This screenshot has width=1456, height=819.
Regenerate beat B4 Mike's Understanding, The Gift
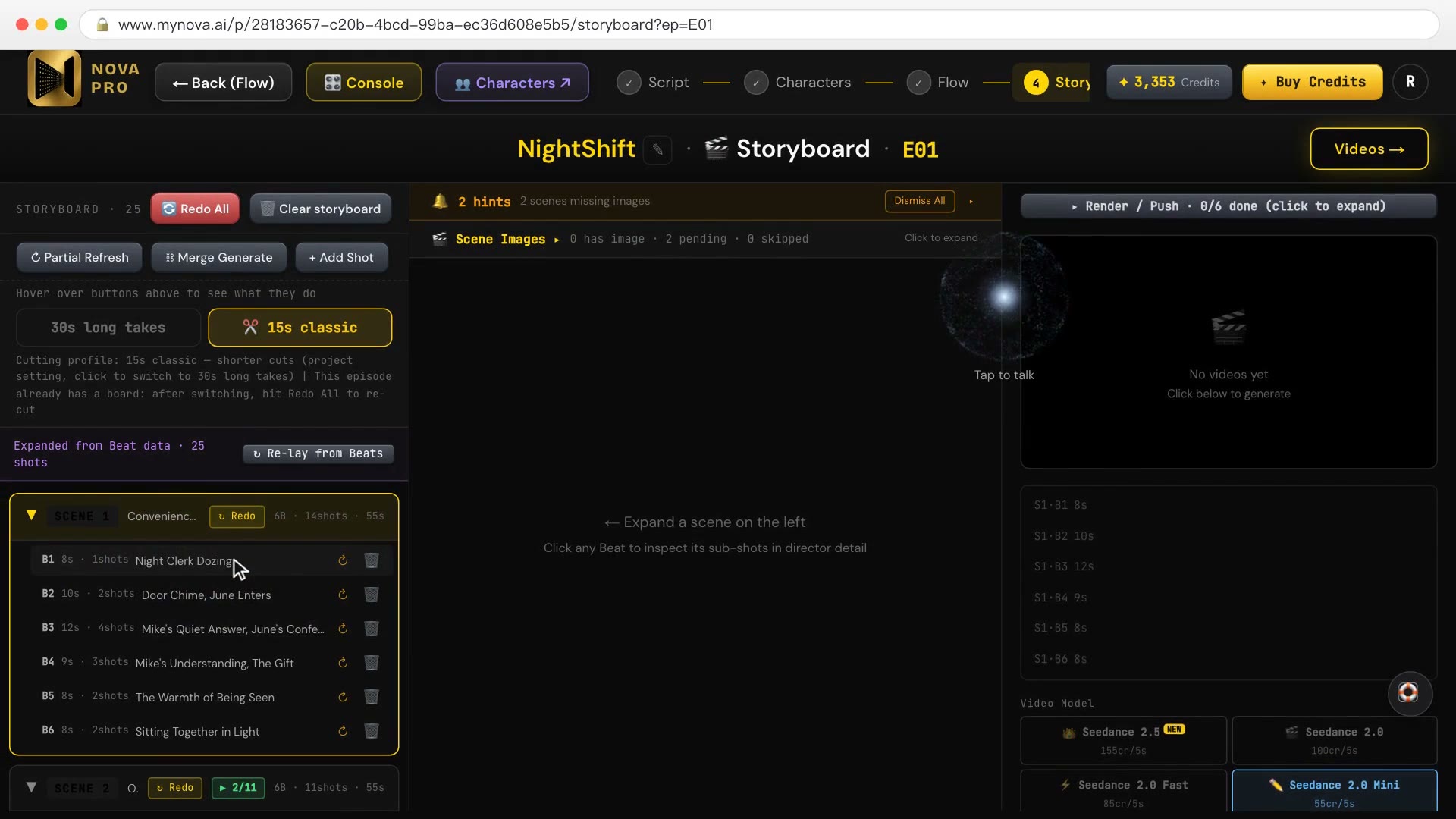[343, 663]
